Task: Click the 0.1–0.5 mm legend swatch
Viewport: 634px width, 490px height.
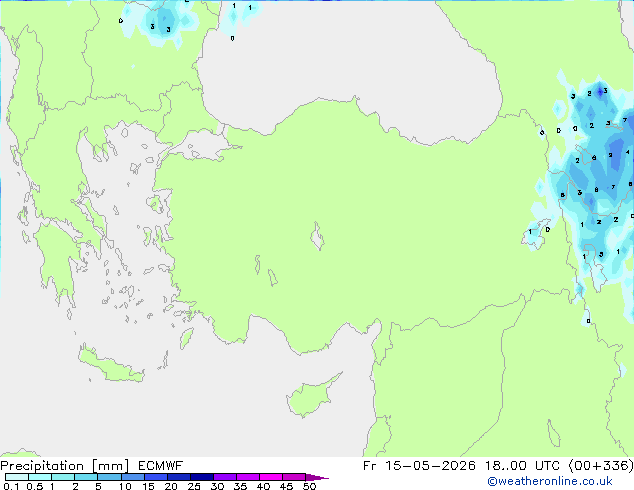Action: pos(17,477)
